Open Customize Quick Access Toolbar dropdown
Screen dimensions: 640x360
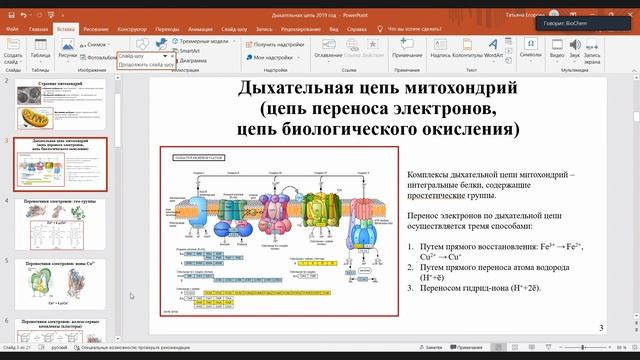62,15
